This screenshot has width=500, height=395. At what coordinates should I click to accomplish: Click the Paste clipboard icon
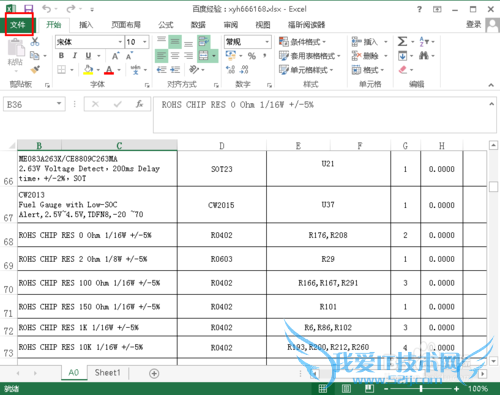16,48
